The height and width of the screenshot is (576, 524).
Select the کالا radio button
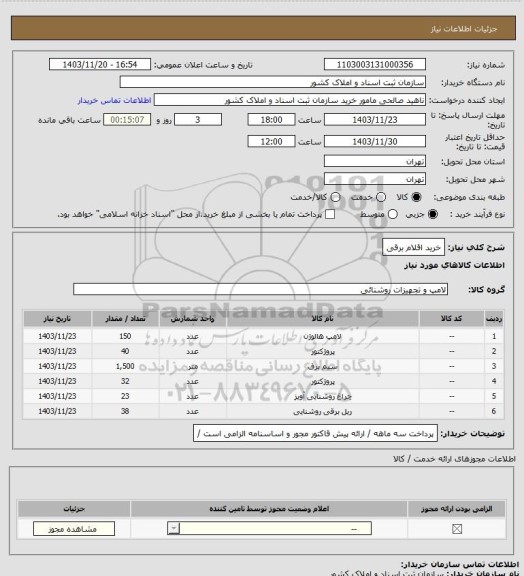(416, 197)
